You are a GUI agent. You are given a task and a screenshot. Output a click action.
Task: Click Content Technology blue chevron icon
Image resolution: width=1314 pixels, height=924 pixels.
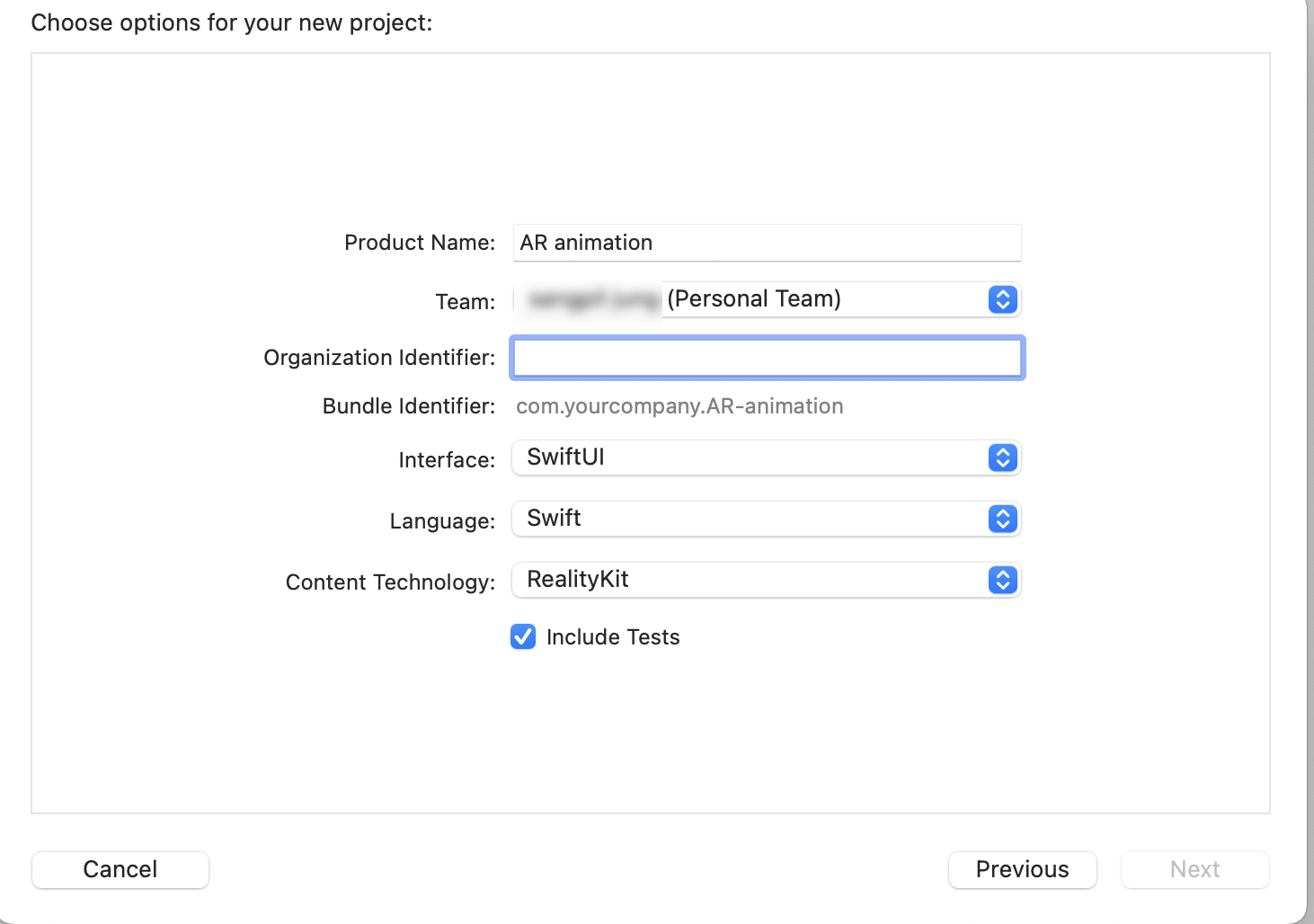pos(1002,580)
